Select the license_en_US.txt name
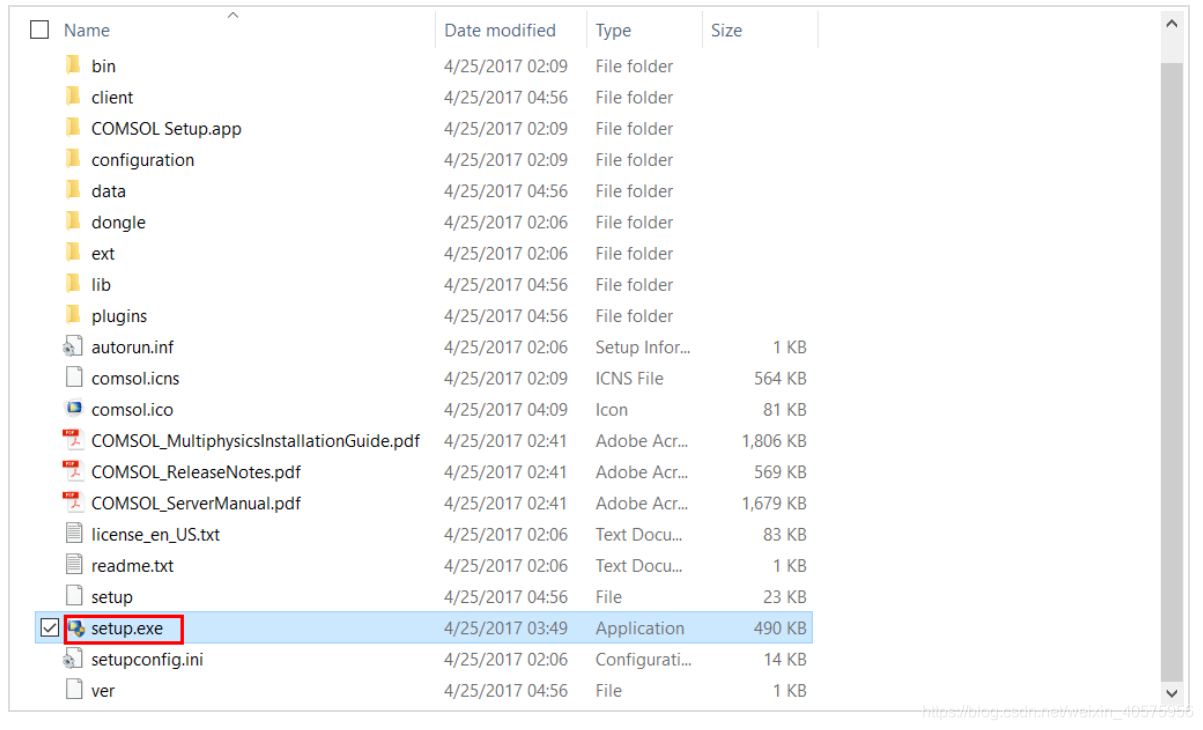 click(x=155, y=534)
